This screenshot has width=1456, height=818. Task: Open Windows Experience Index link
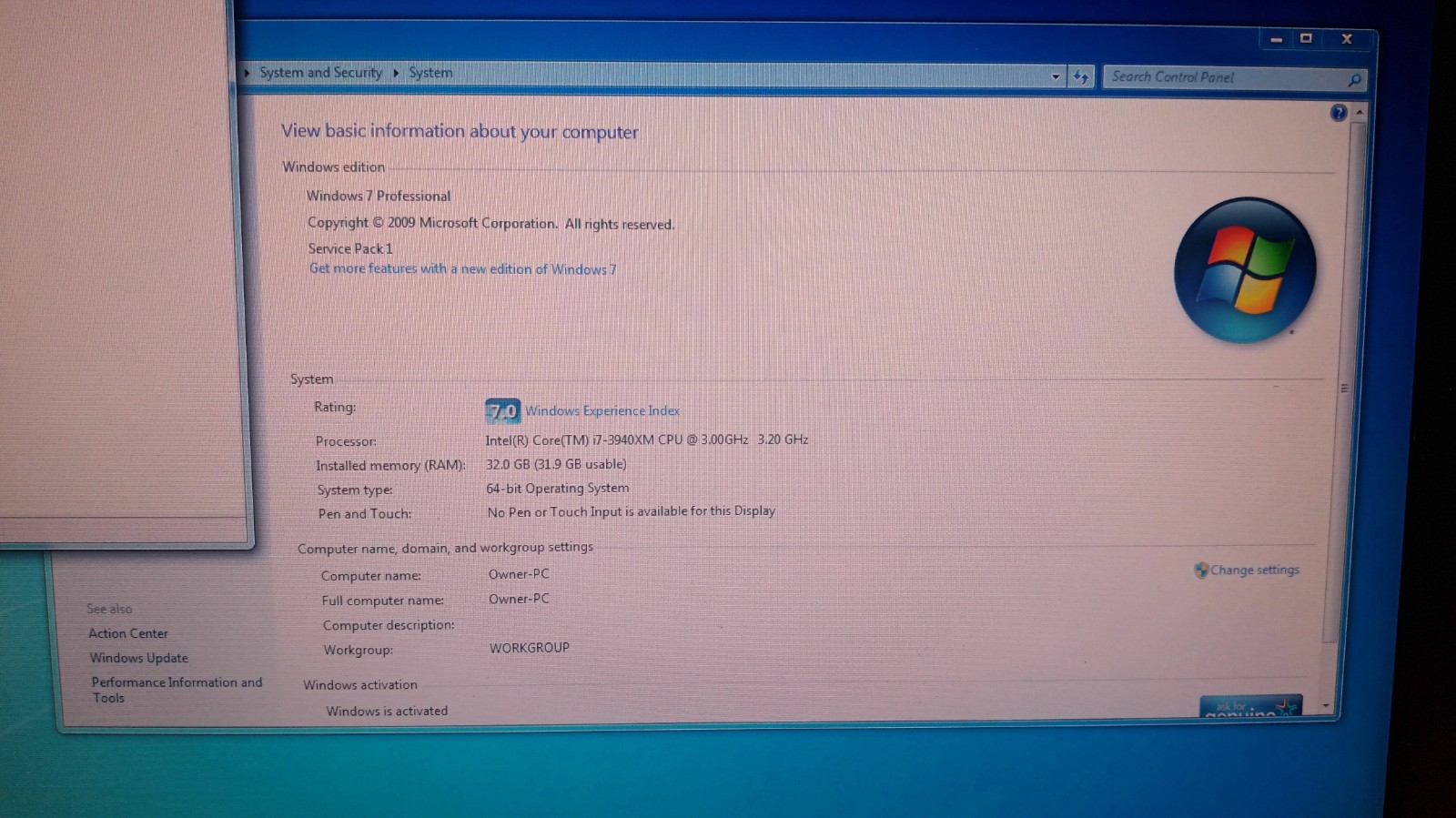coord(602,411)
